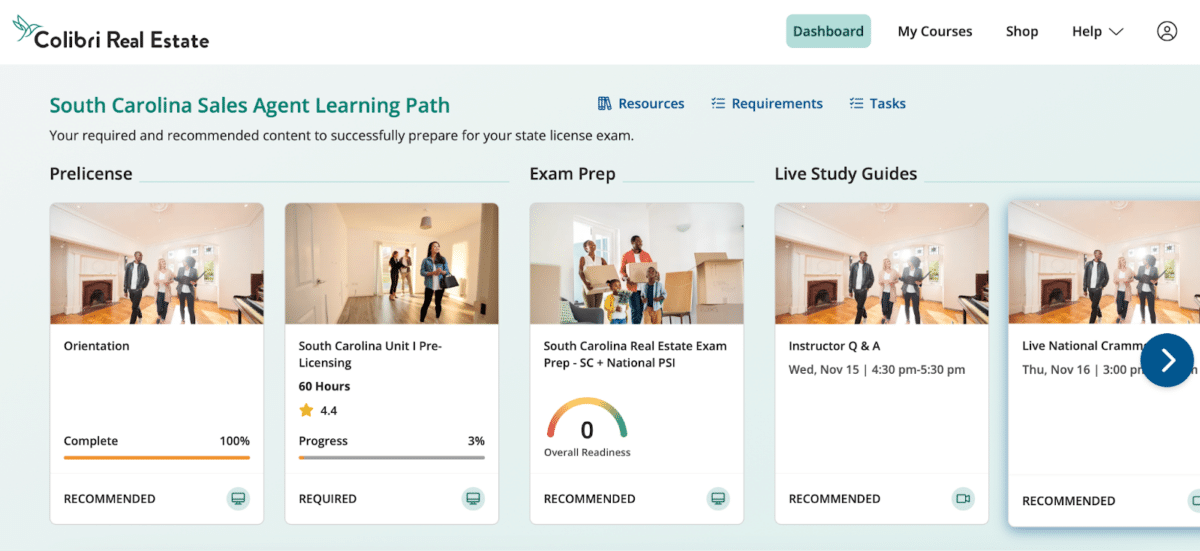Click the 'Live Study Guides' section heading
1200x551 pixels.
click(x=846, y=173)
